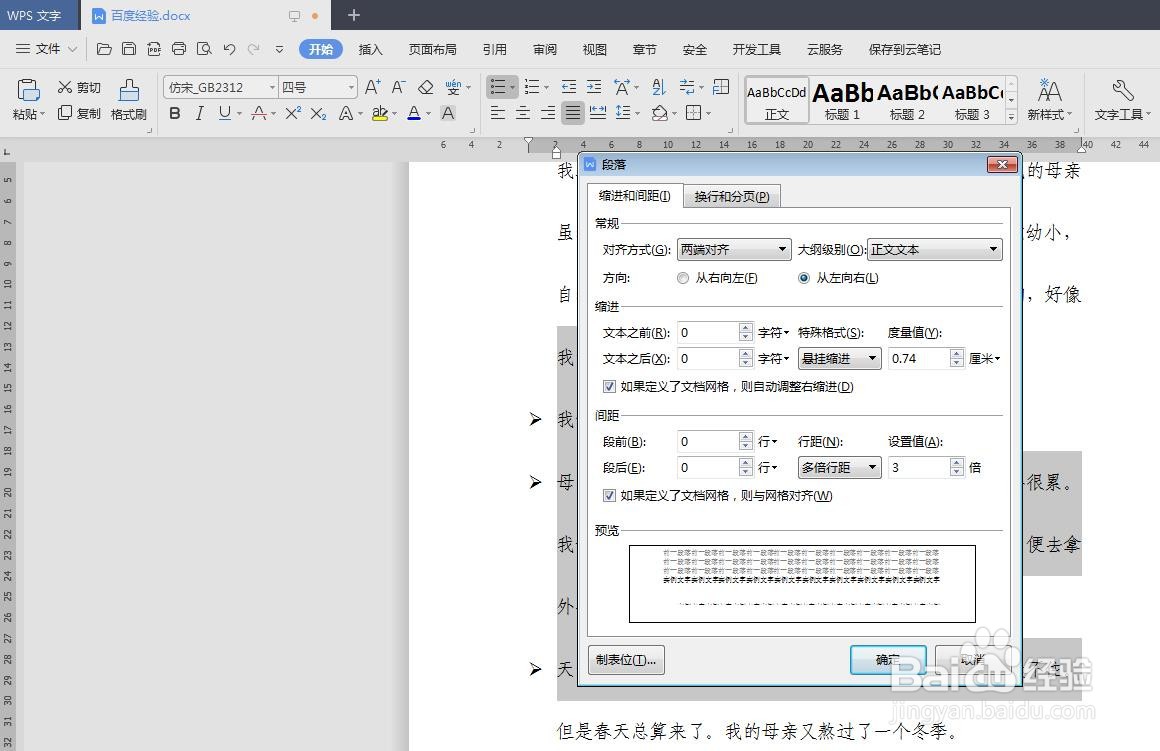Click the 制表位 button
The image size is (1160, 751).
pyautogui.click(x=627, y=660)
